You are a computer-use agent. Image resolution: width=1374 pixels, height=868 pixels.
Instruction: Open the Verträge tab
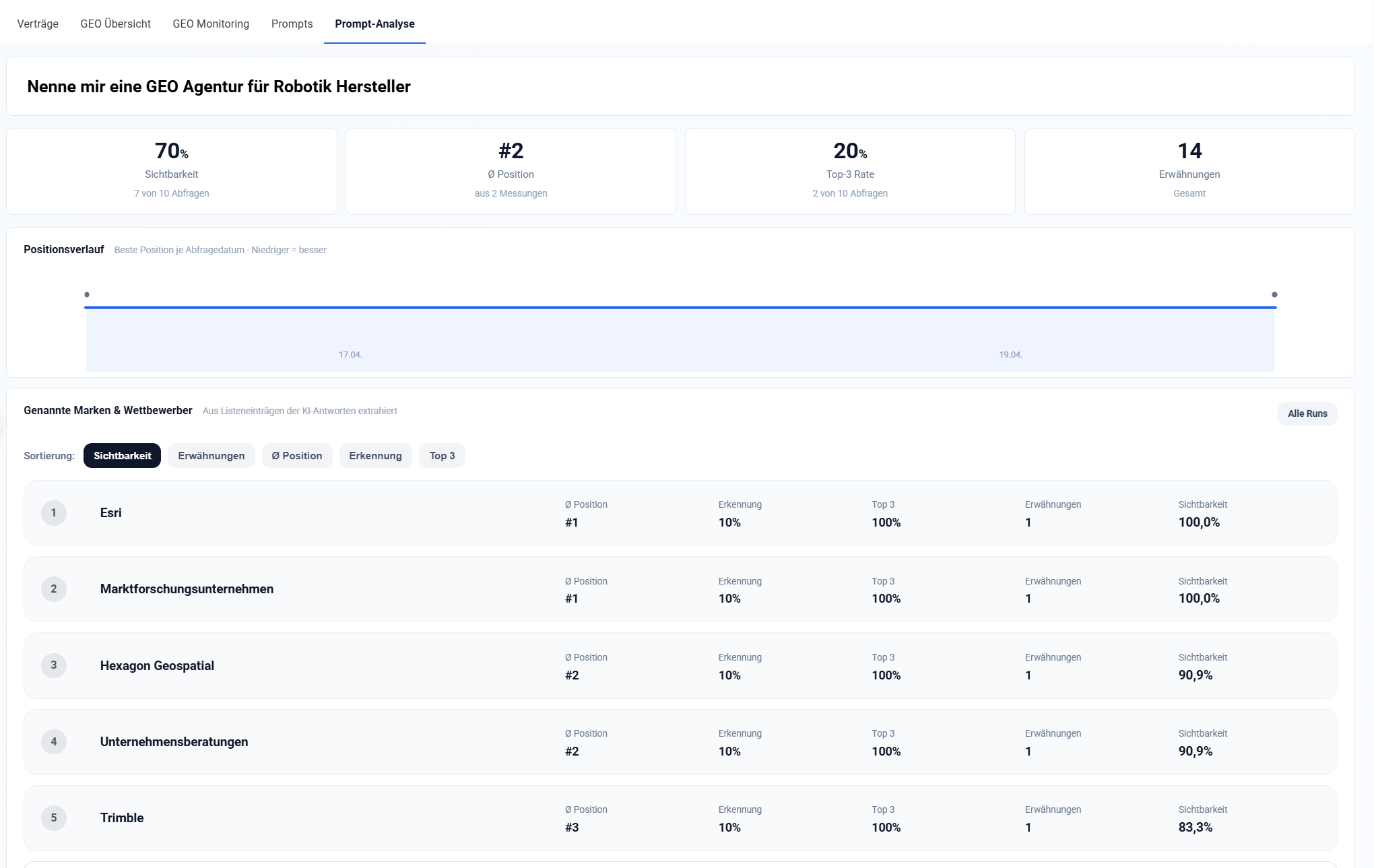38,24
